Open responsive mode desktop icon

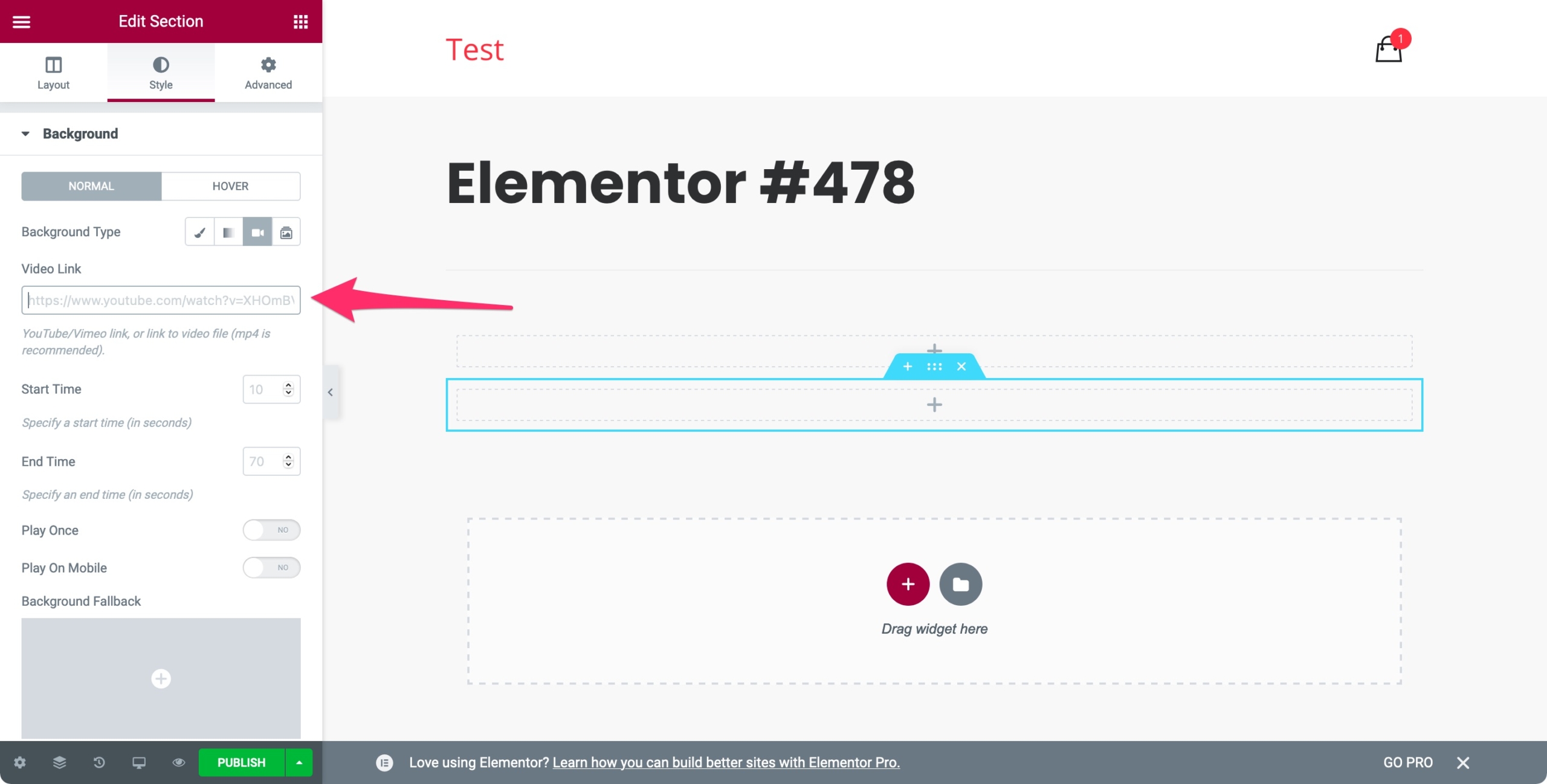tap(139, 762)
